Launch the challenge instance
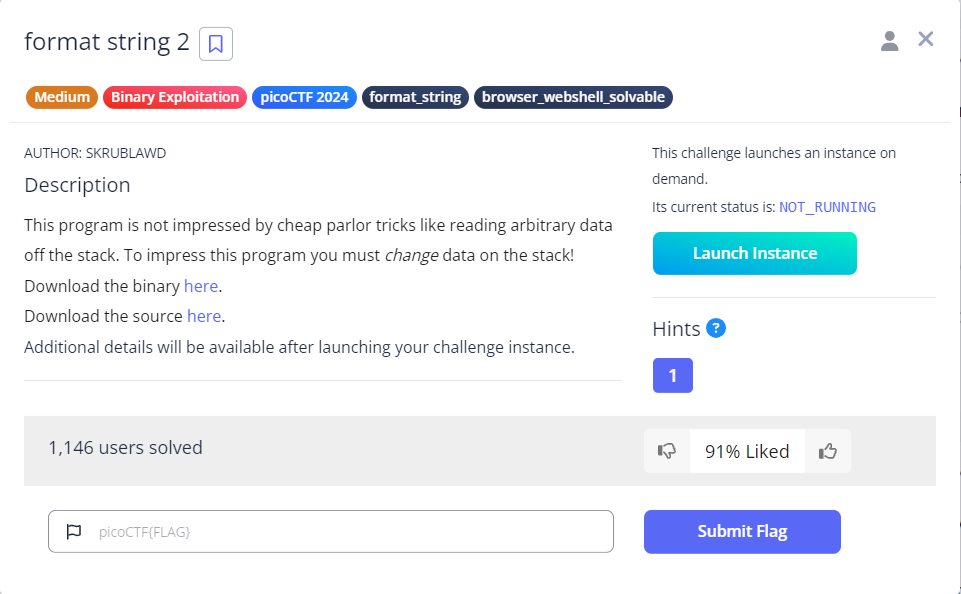The image size is (961, 594). point(754,253)
